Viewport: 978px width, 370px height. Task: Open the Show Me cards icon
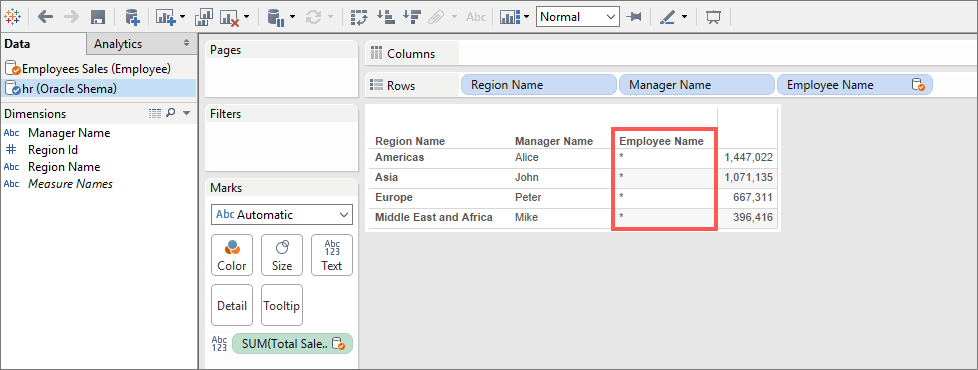pyautogui.click(x=510, y=17)
